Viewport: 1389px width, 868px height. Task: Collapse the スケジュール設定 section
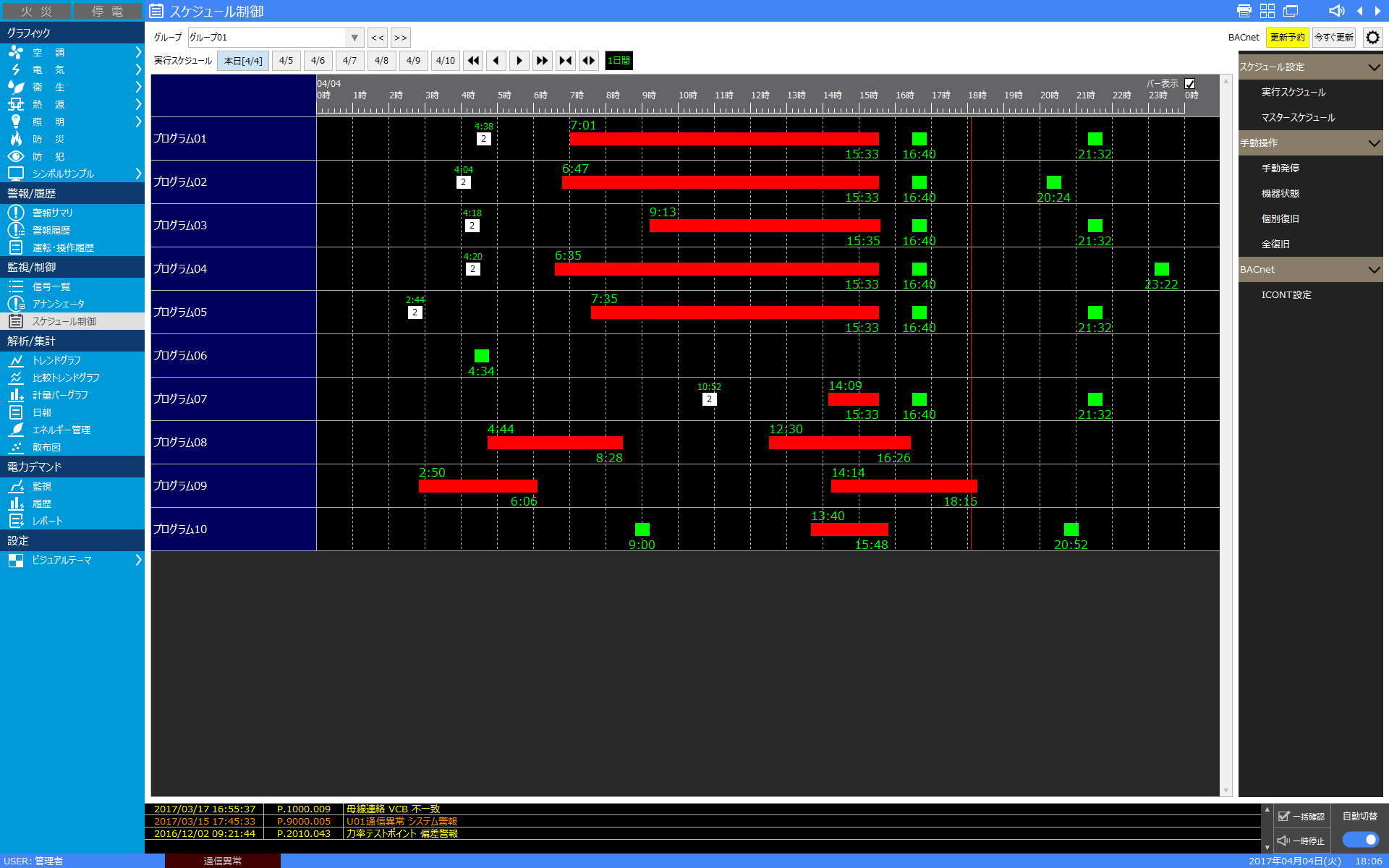[1374, 67]
